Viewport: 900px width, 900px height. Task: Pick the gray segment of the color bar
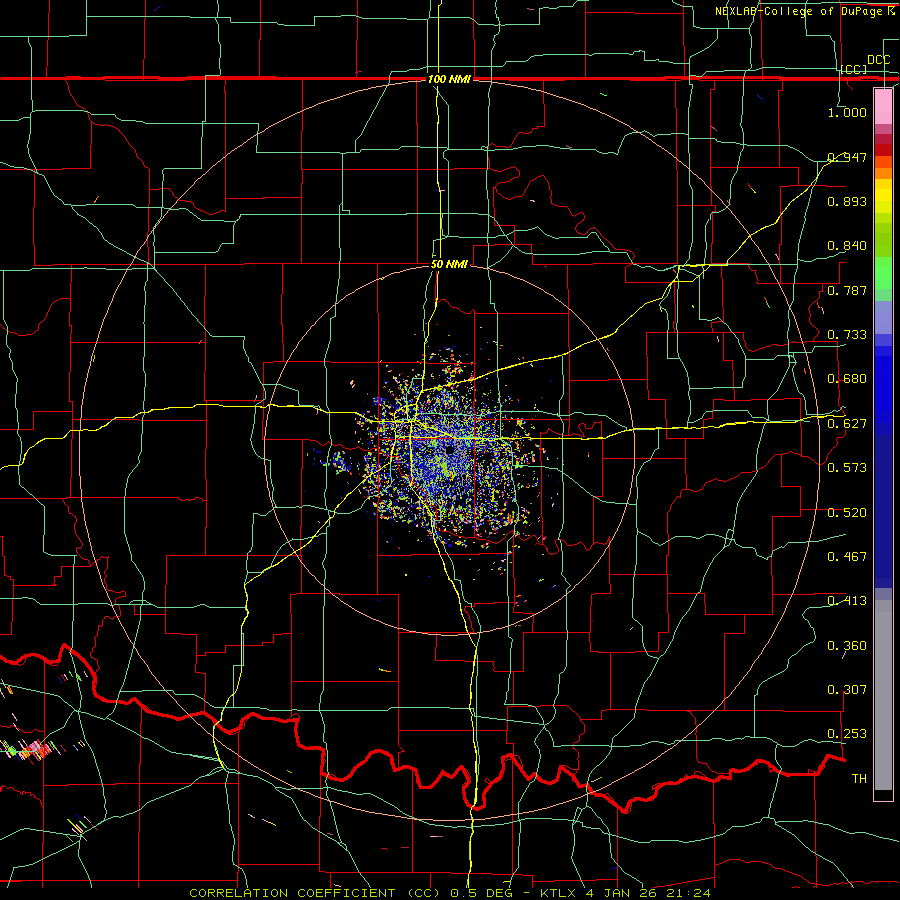[x=883, y=695]
